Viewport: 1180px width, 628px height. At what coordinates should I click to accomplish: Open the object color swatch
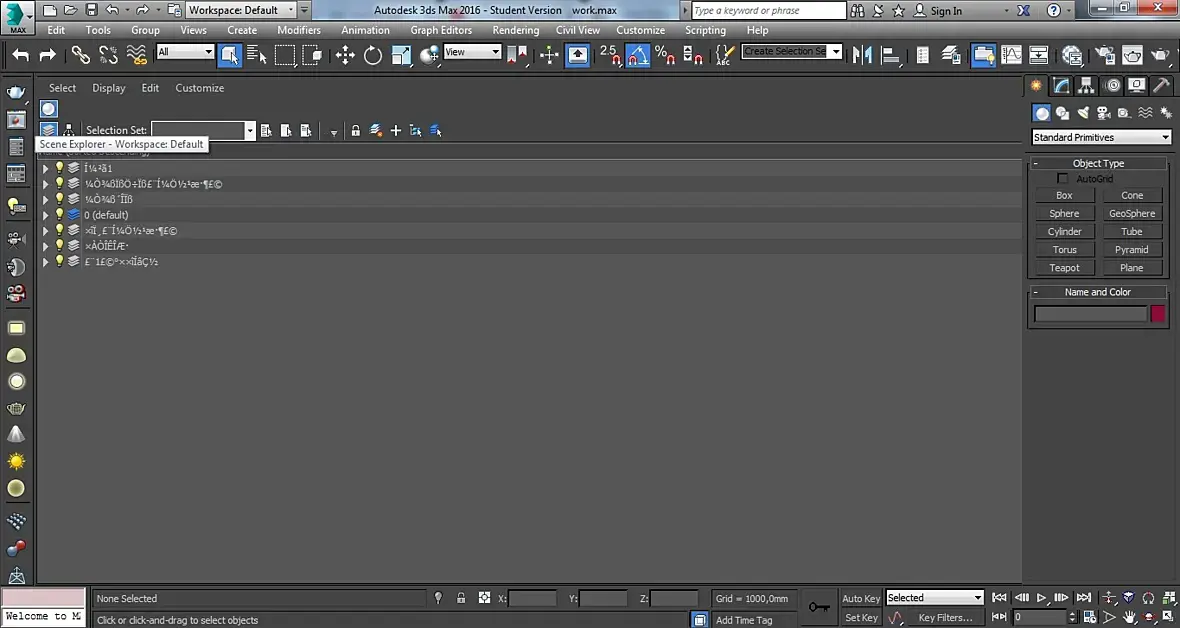[1157, 314]
